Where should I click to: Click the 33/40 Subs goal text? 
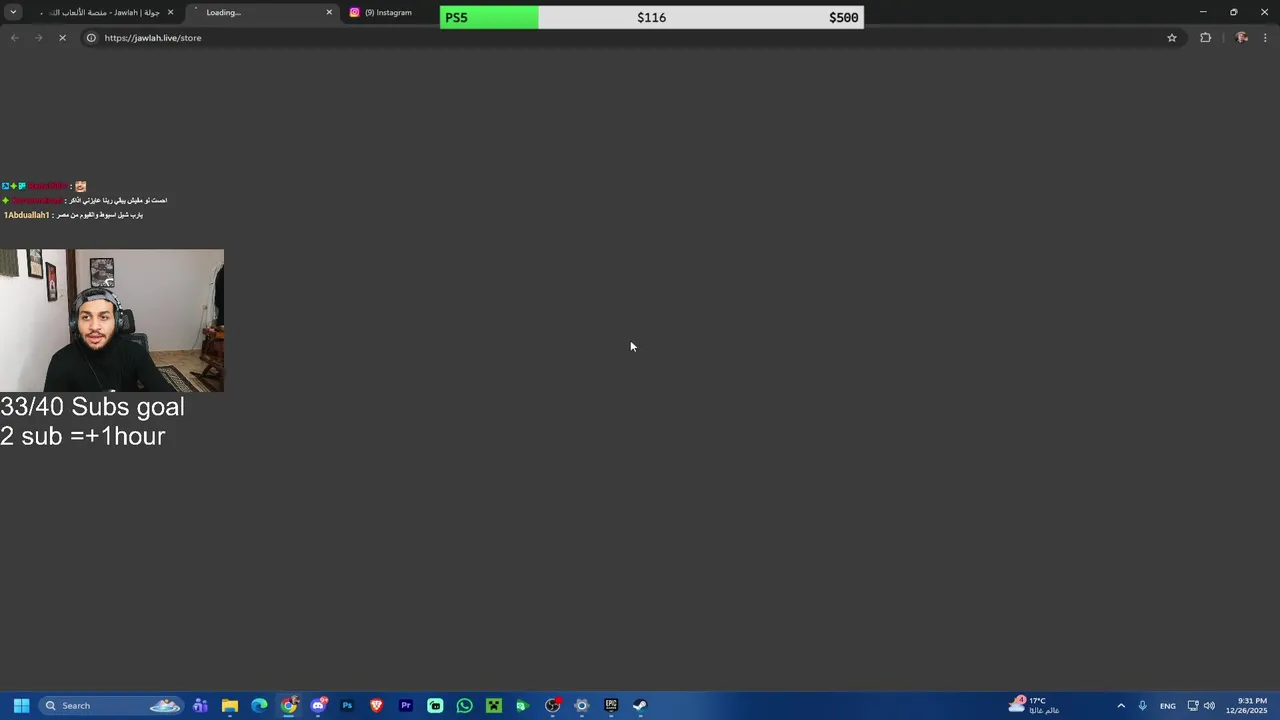tap(92, 406)
